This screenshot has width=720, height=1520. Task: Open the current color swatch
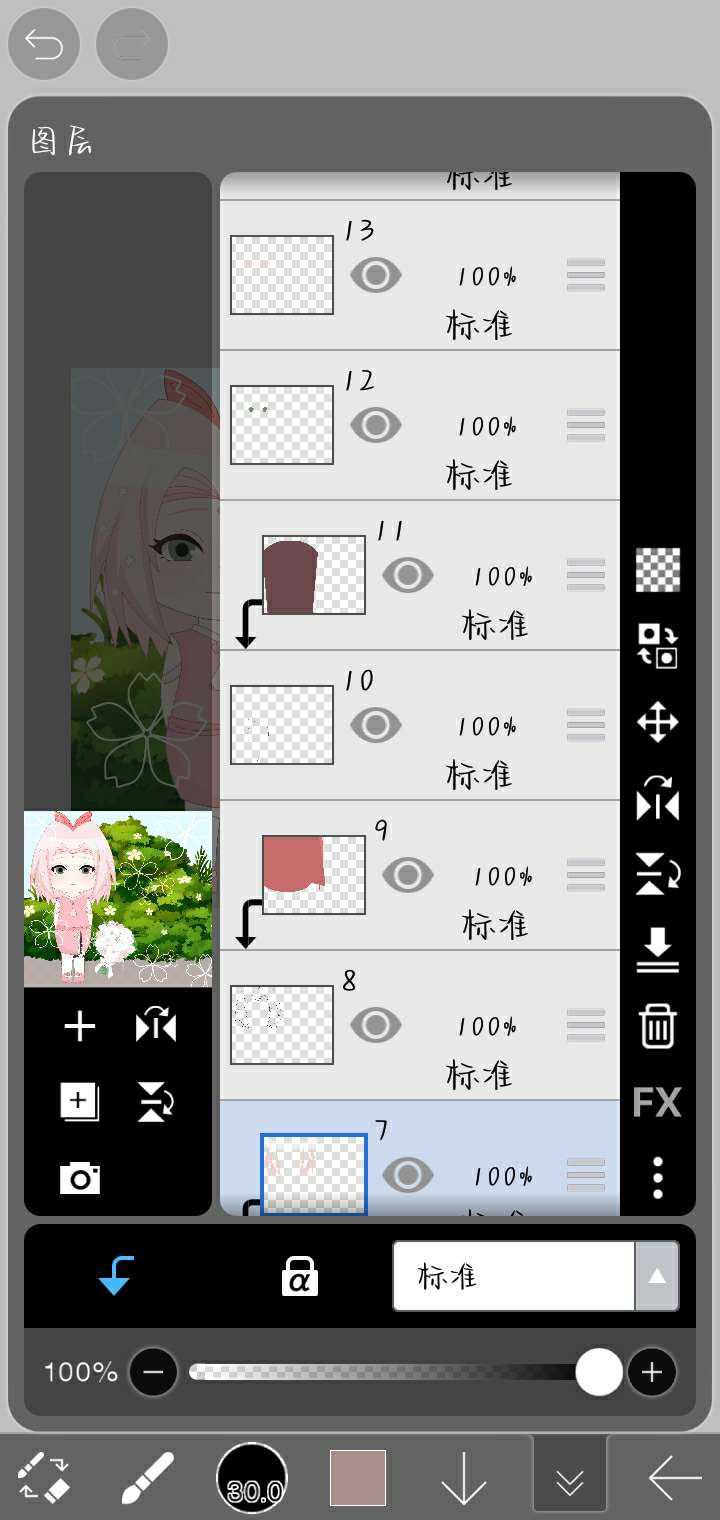coord(358,1478)
